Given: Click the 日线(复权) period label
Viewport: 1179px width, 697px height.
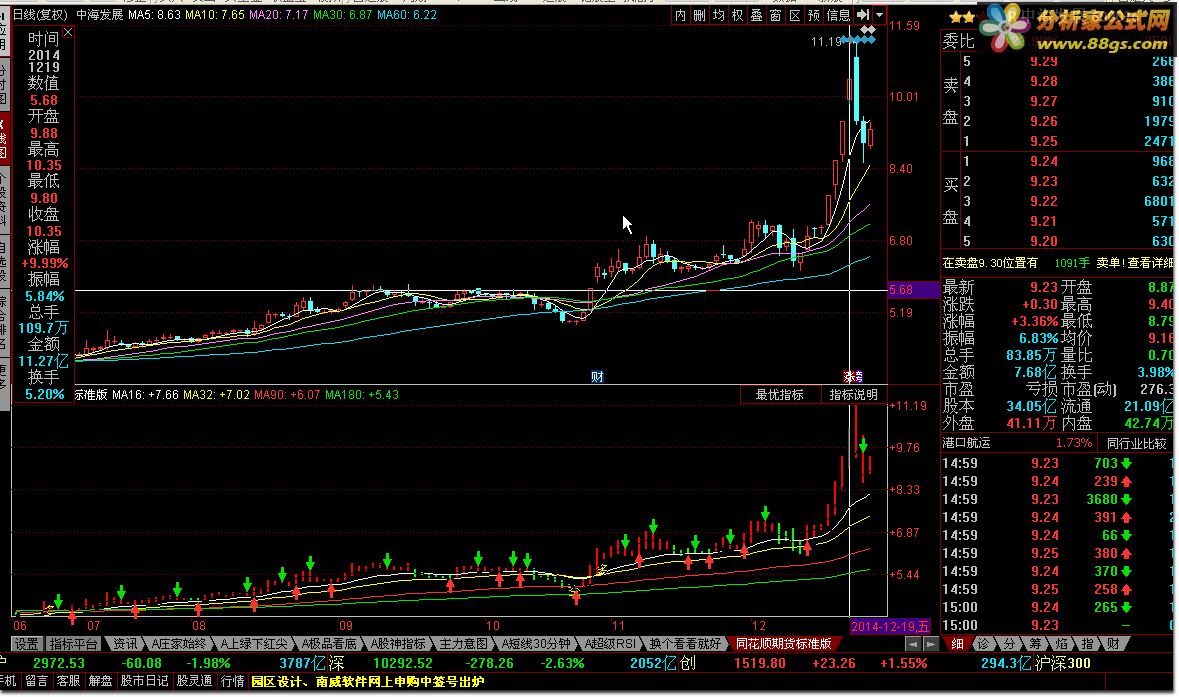Looking at the screenshot, I should click(x=41, y=14).
